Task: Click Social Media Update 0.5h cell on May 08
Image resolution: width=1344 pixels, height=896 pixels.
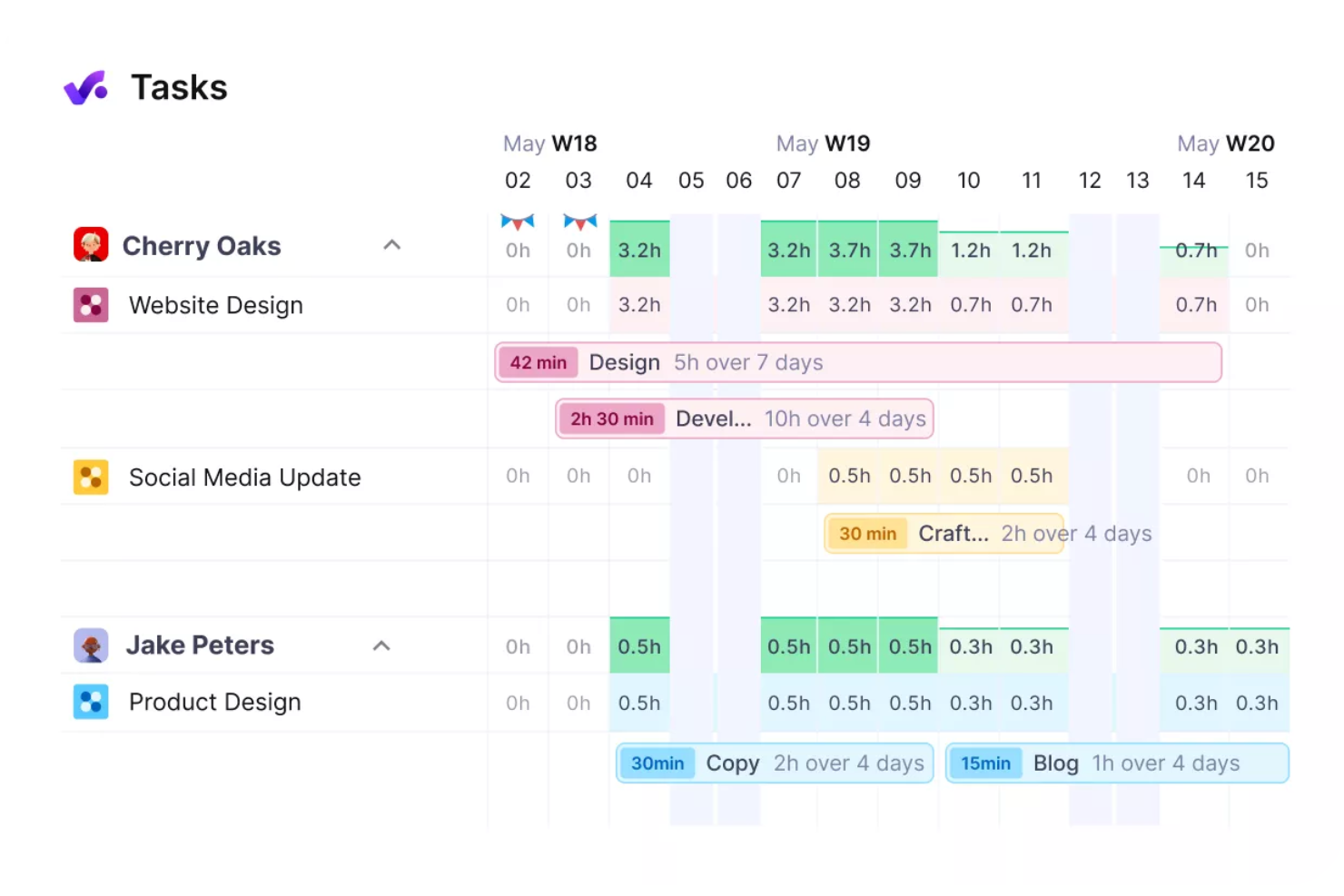Action: coord(849,476)
